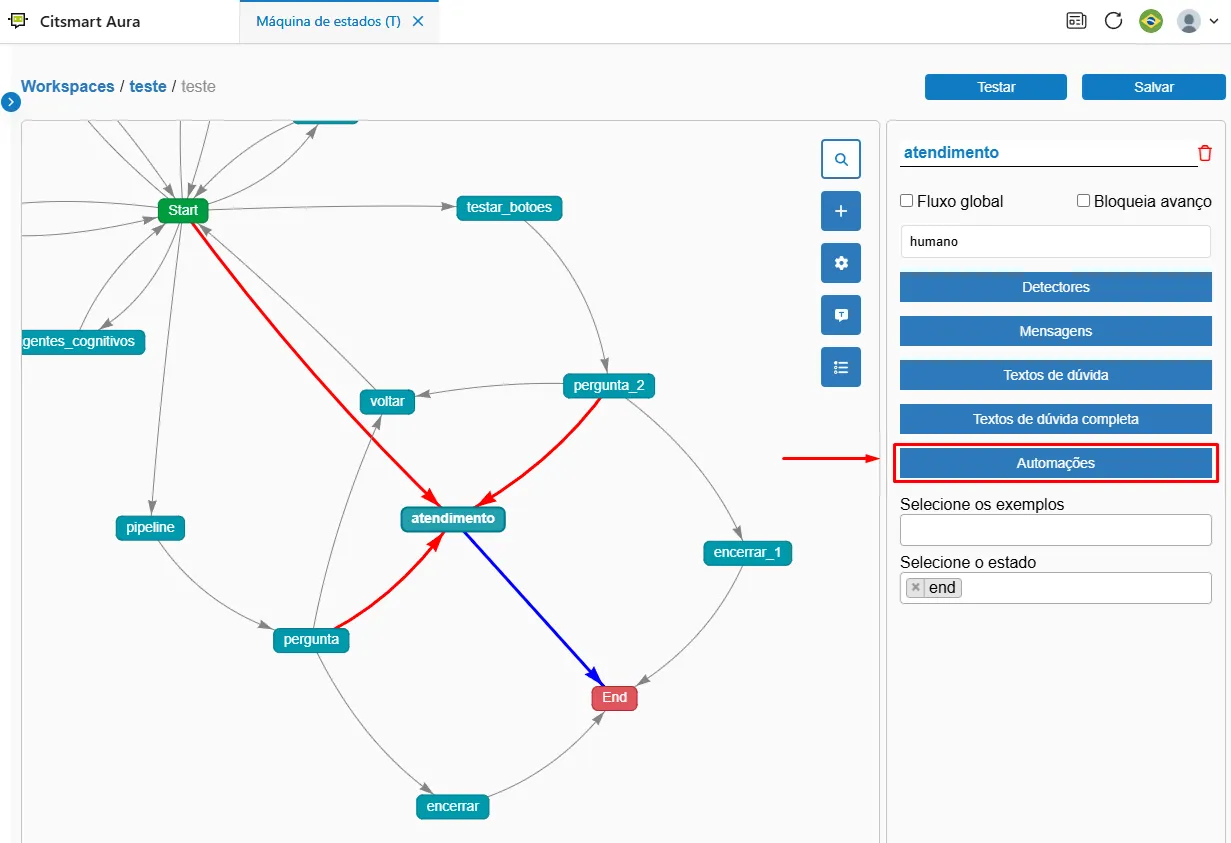1231x843 pixels.
Task: Open the Mensagens section
Action: 1056,331
